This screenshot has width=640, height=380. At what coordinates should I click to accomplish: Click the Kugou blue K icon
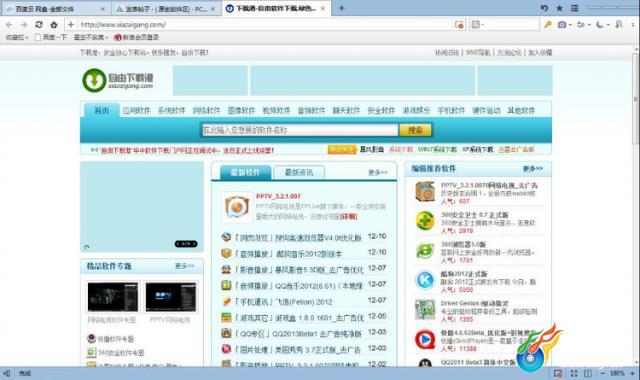(x=425, y=280)
